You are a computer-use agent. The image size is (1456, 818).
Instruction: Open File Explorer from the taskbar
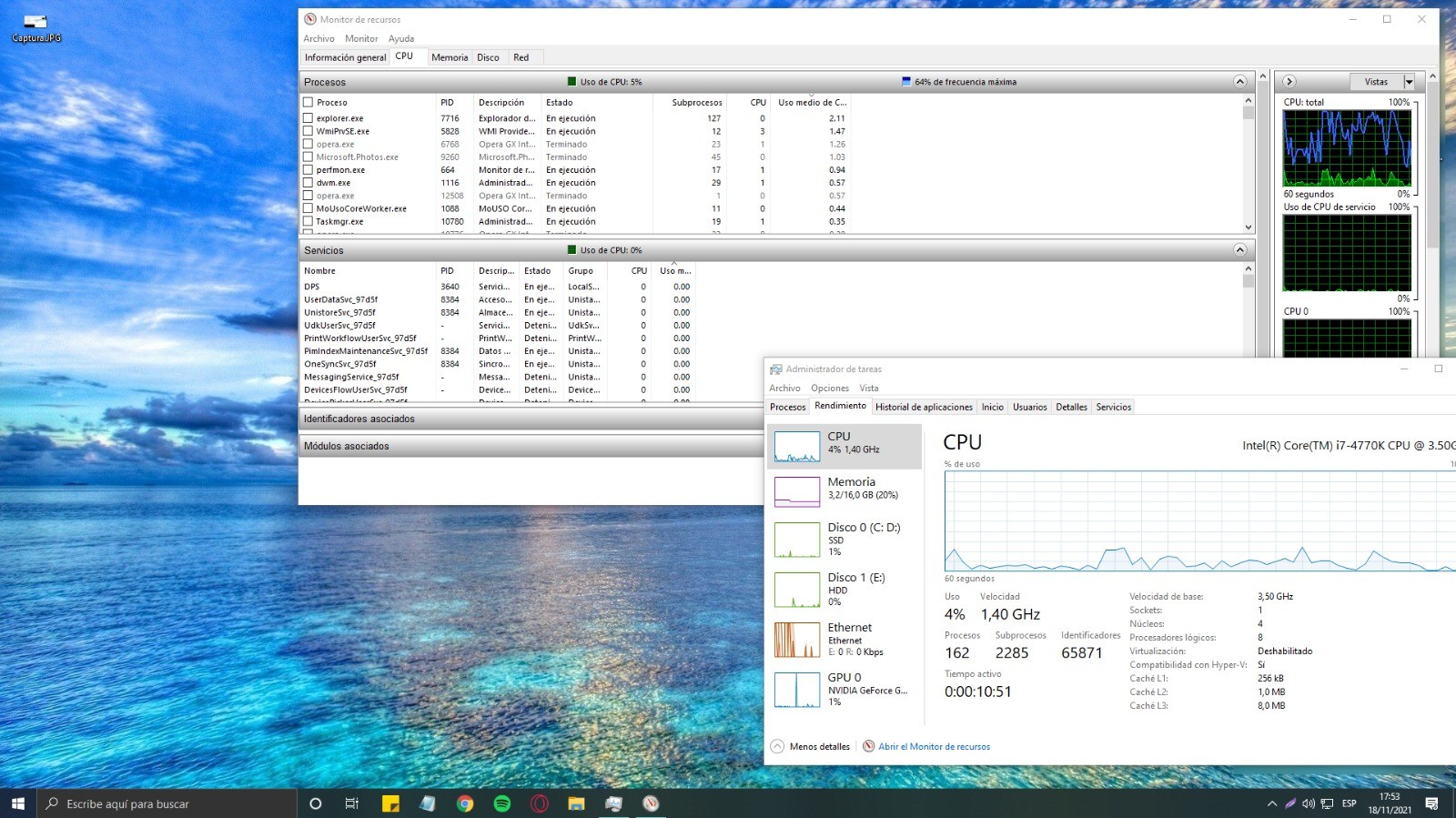(576, 803)
